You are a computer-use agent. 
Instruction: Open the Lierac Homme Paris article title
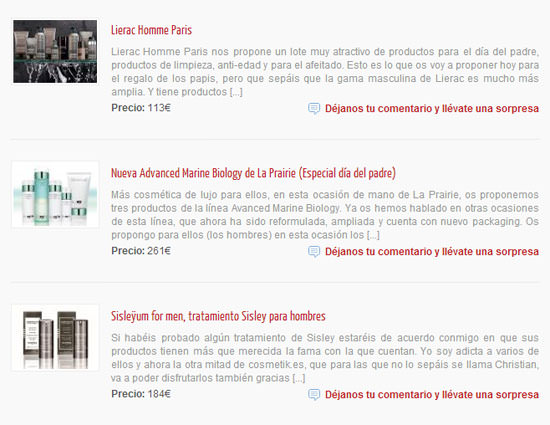(x=152, y=30)
